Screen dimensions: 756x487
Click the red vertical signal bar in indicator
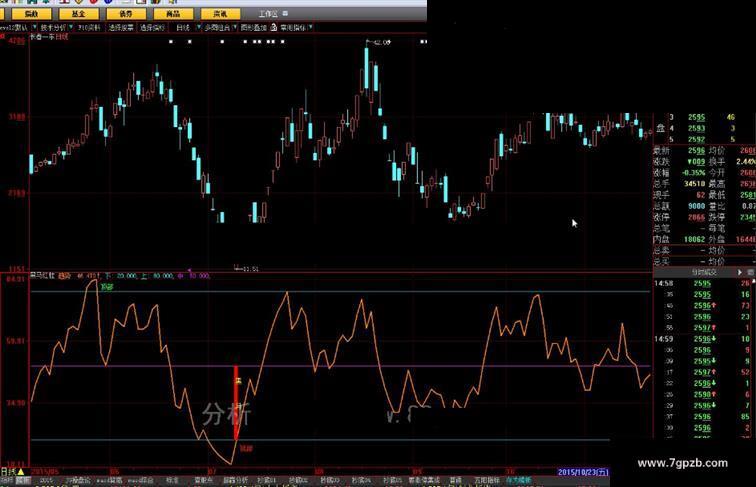click(236, 403)
